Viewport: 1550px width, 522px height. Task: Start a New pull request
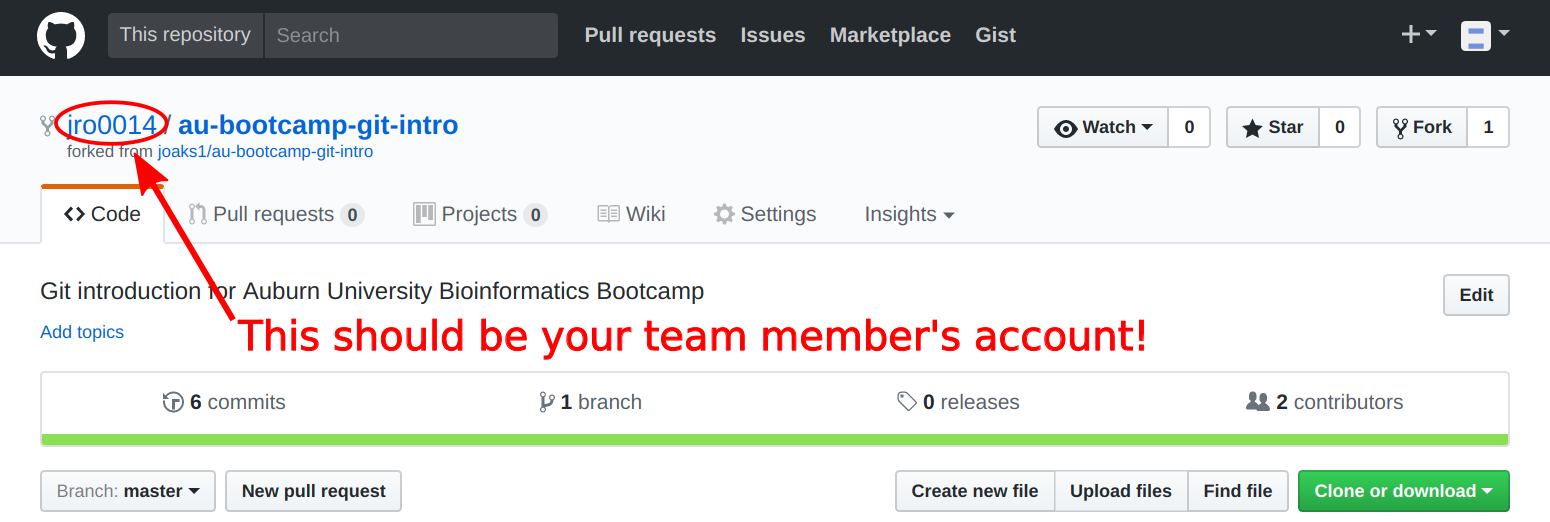[x=313, y=491]
